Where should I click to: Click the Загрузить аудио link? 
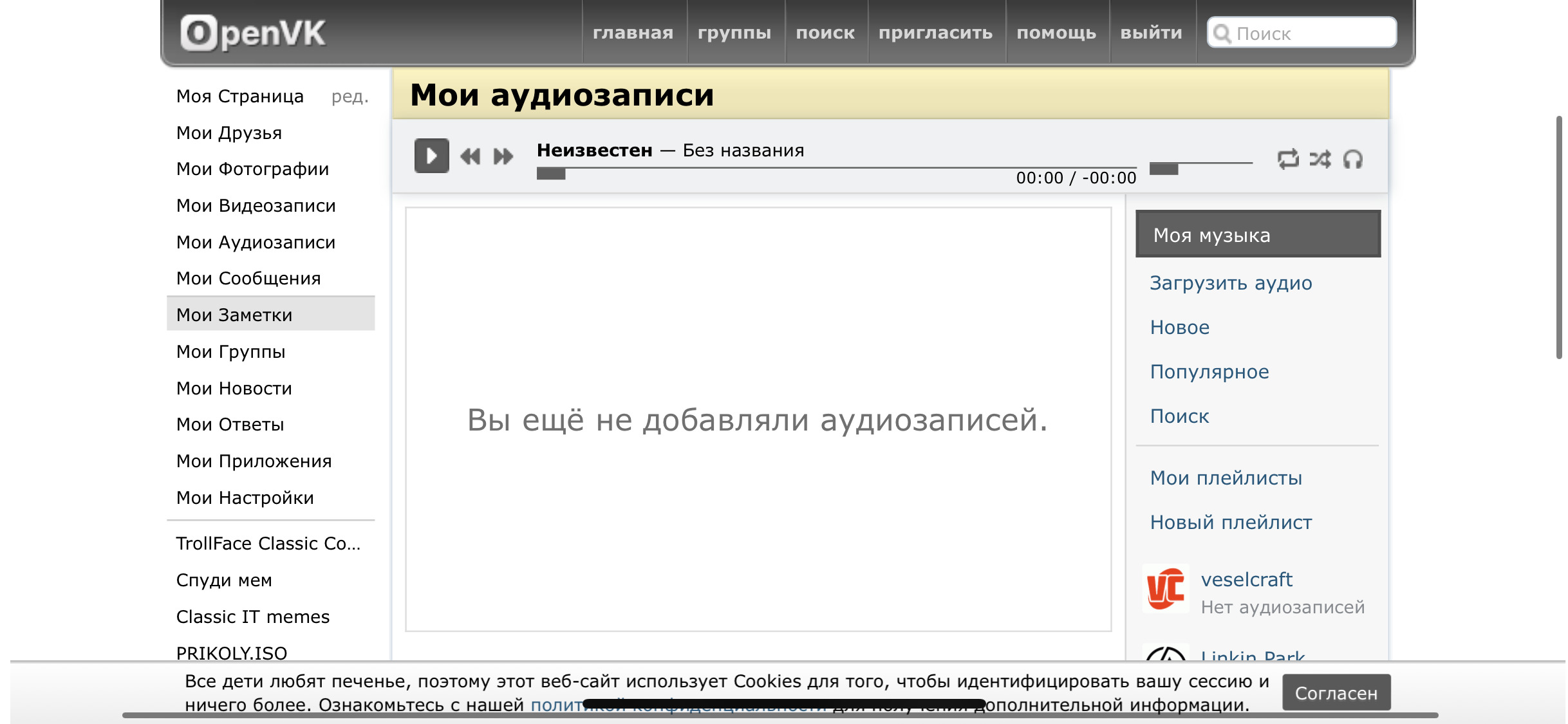click(1231, 283)
